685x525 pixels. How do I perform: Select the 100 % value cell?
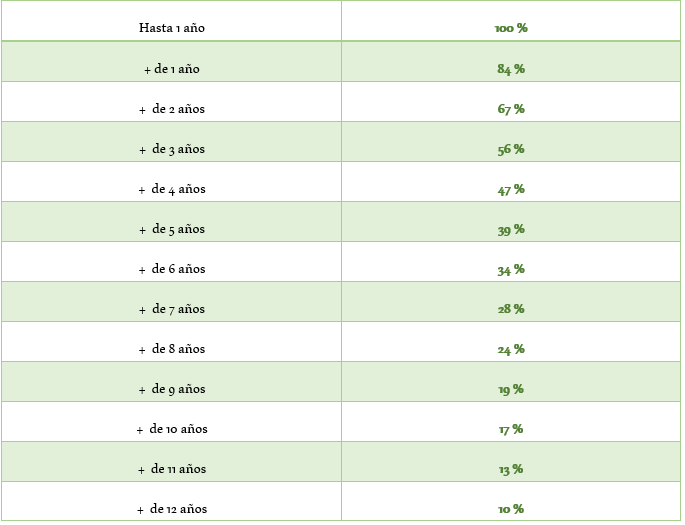coord(510,28)
